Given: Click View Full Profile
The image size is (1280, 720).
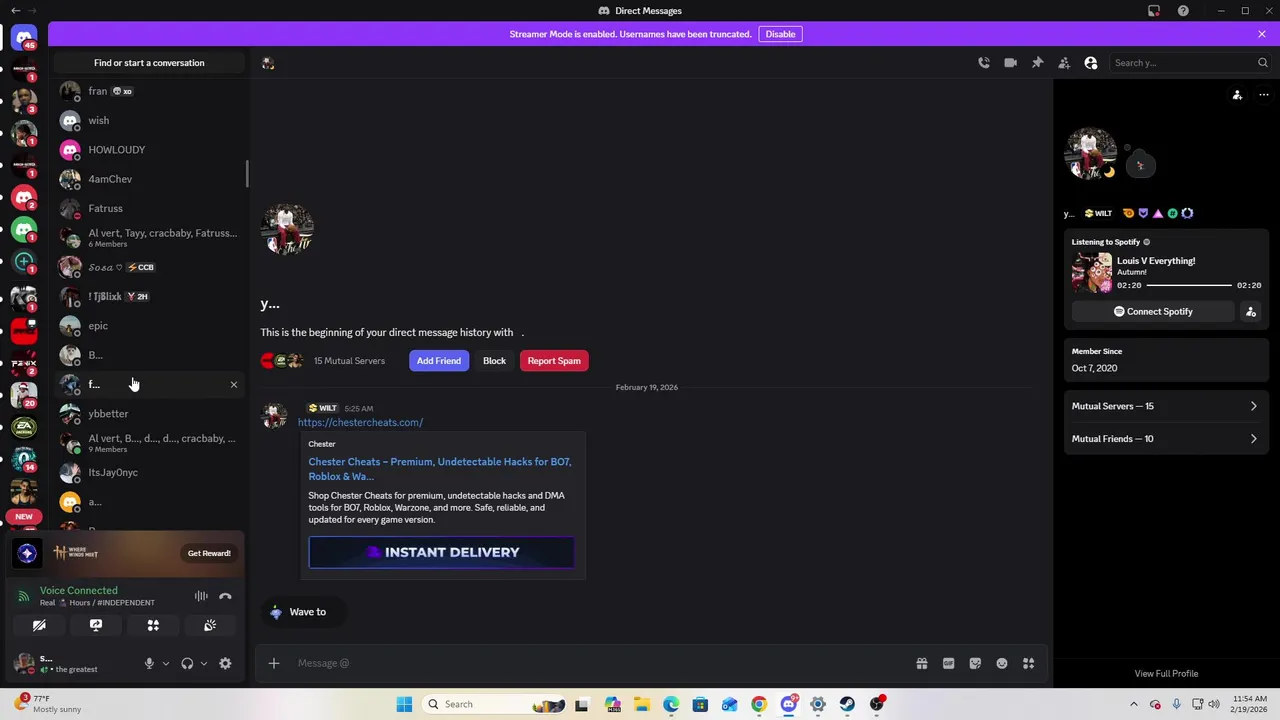Looking at the screenshot, I should coord(1166,674).
